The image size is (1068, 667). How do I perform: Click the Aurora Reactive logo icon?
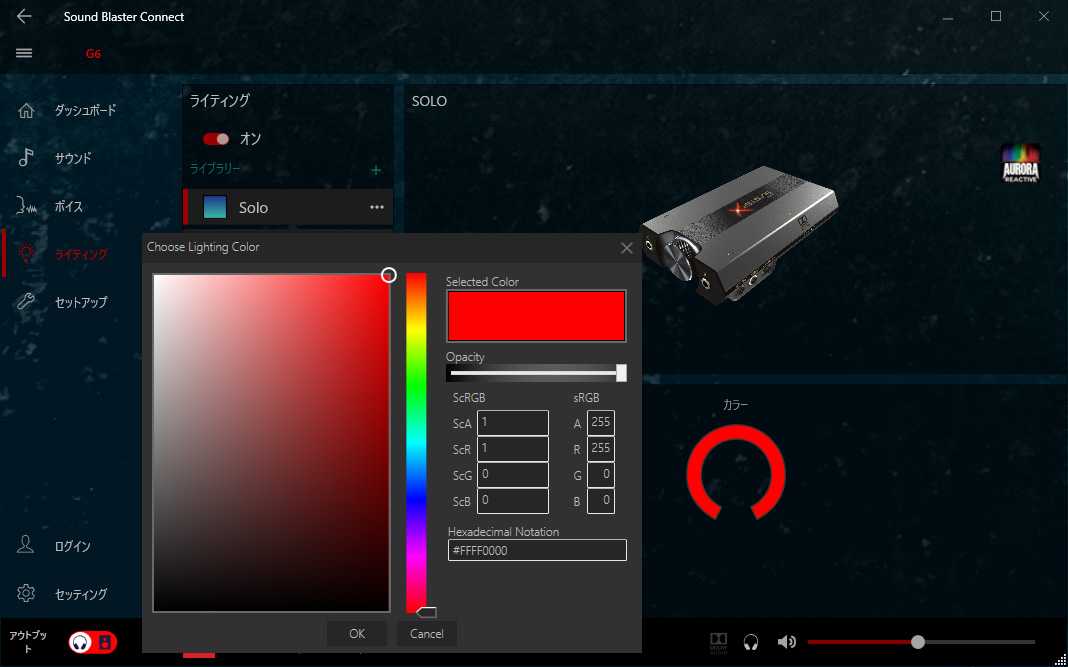(x=1020, y=163)
